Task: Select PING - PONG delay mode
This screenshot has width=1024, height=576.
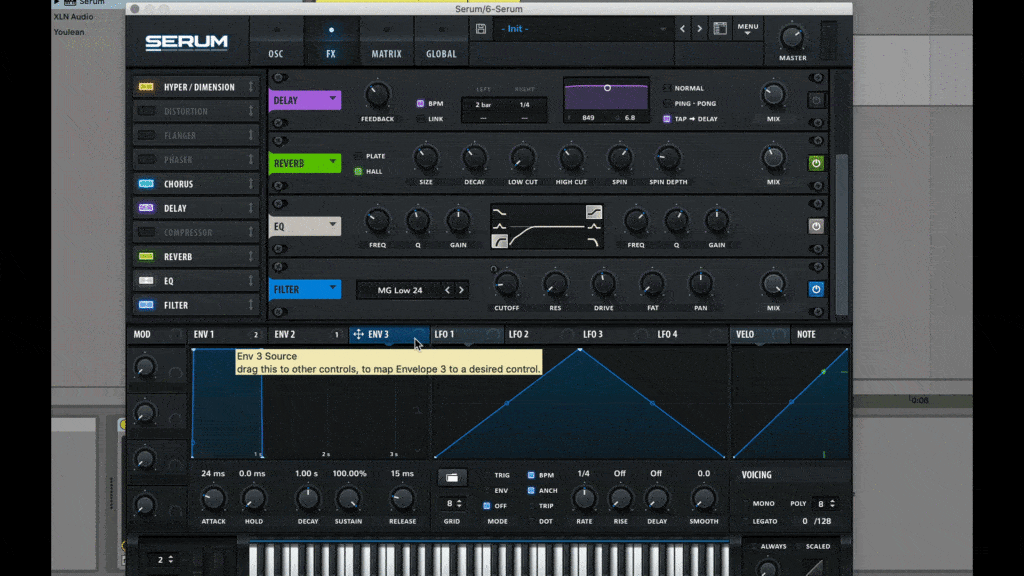Action: (x=667, y=103)
